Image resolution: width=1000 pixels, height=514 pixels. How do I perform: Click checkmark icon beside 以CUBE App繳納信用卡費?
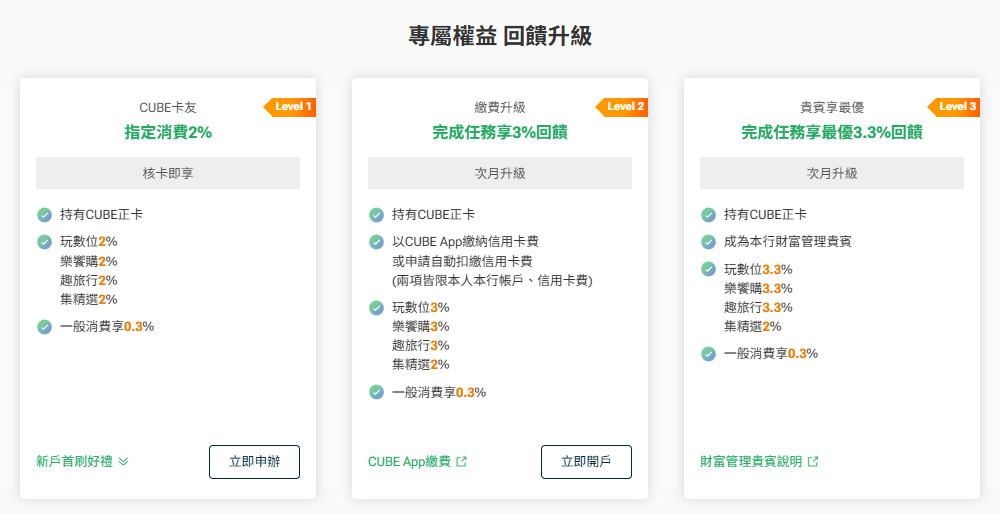(376, 241)
